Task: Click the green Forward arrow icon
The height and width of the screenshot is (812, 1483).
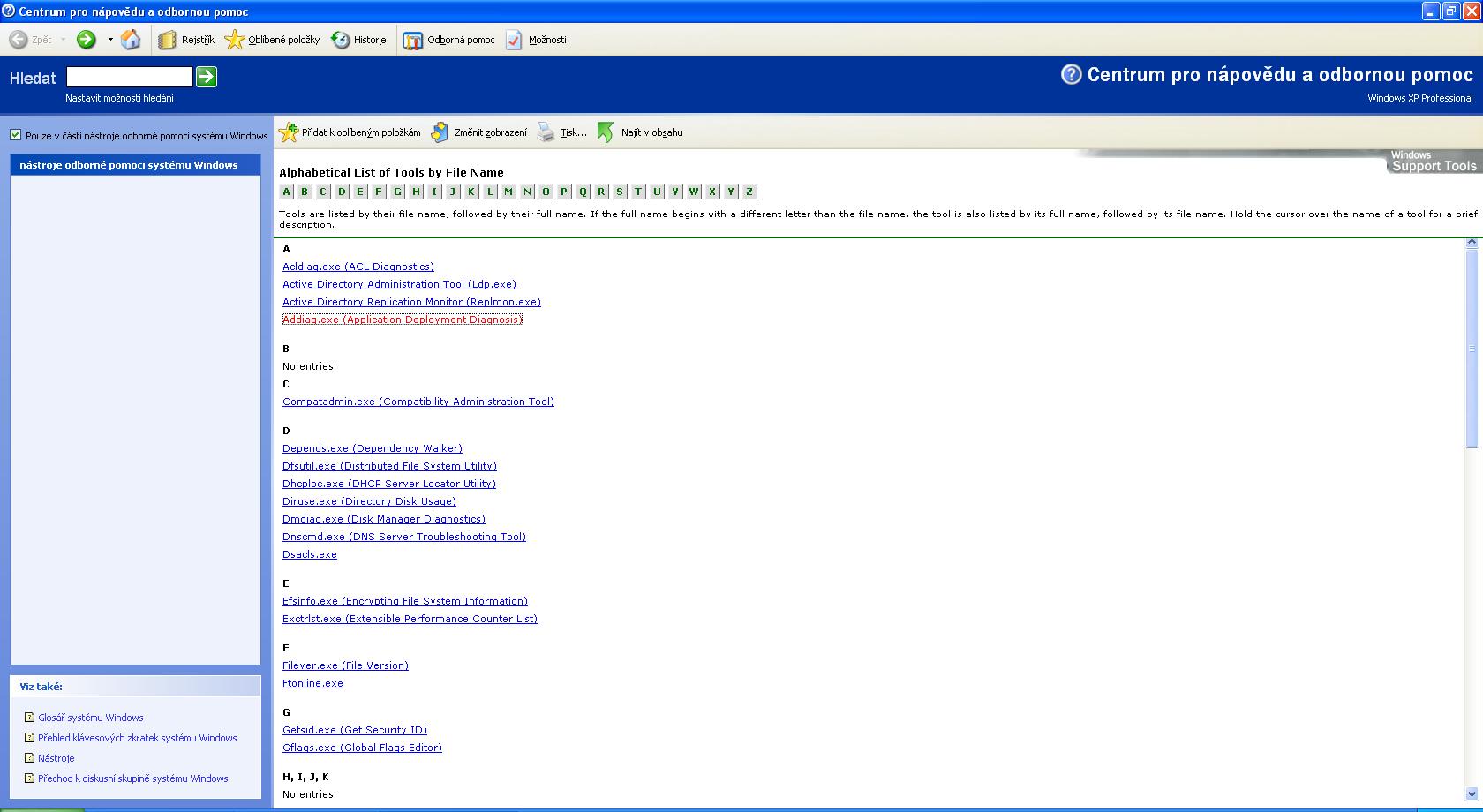Action: click(86, 40)
